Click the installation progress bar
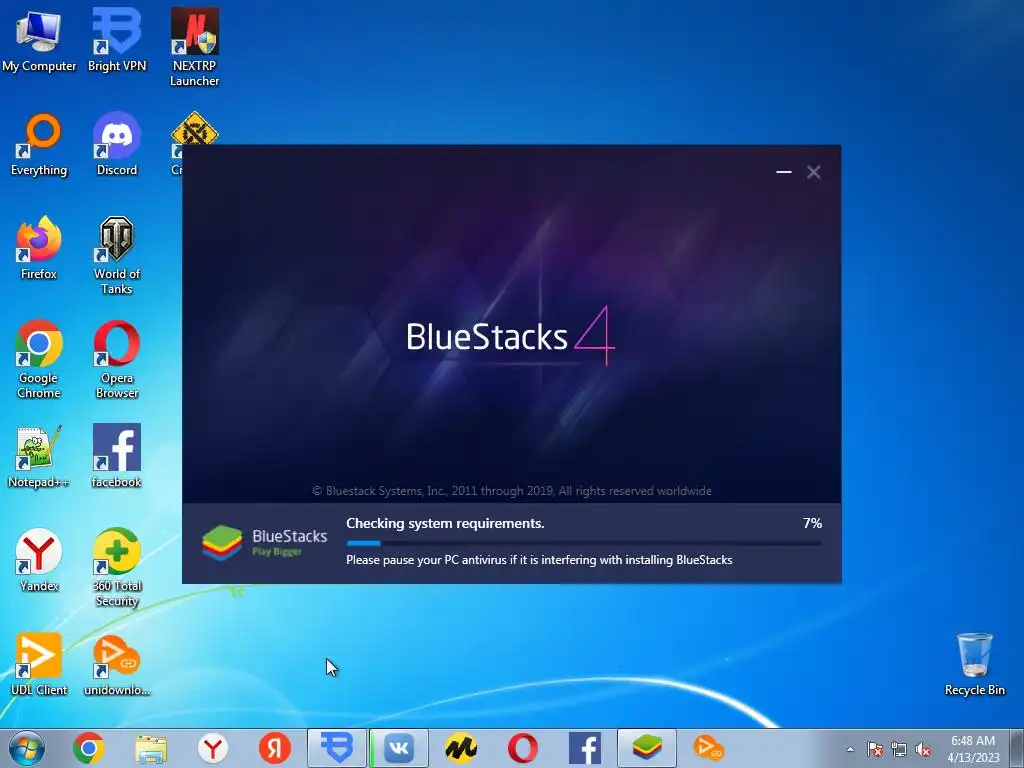 click(583, 543)
